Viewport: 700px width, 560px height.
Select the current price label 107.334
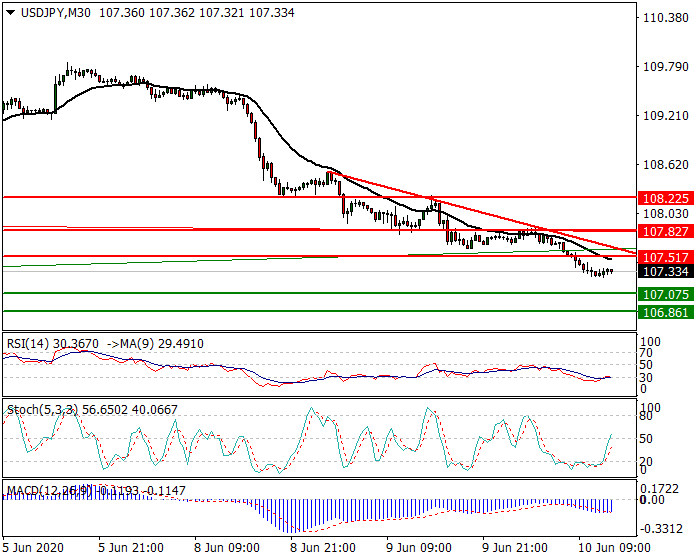(x=666, y=272)
